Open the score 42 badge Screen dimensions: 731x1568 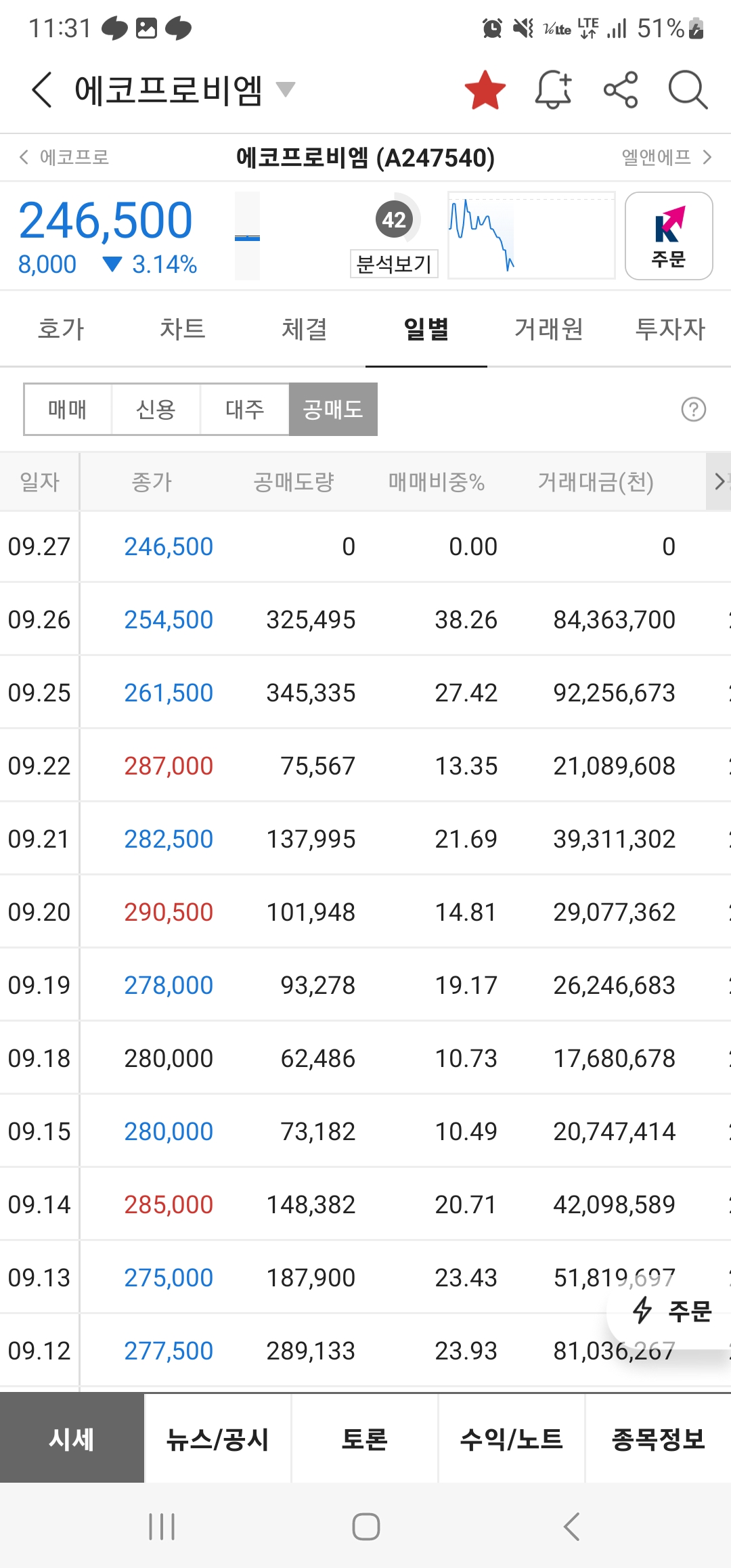tap(394, 219)
